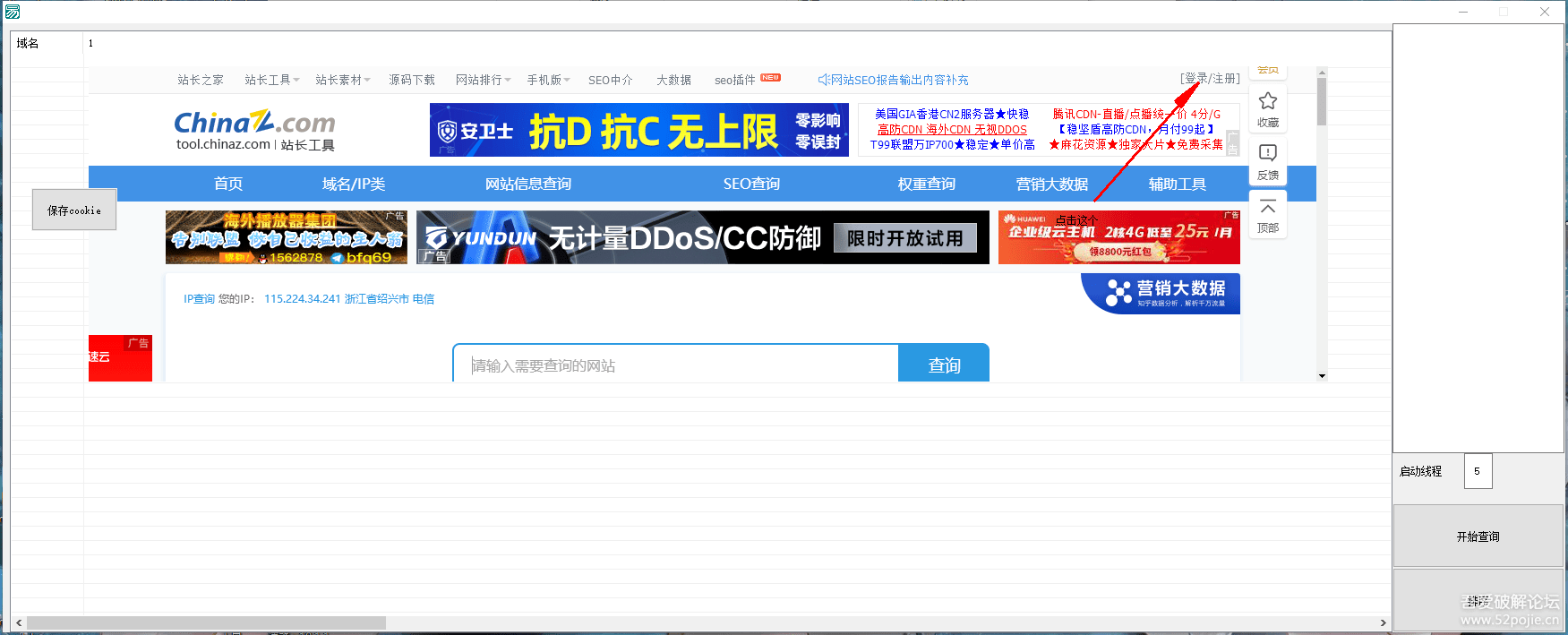Expand the 站长工具 dropdown in top bar

tap(272, 80)
